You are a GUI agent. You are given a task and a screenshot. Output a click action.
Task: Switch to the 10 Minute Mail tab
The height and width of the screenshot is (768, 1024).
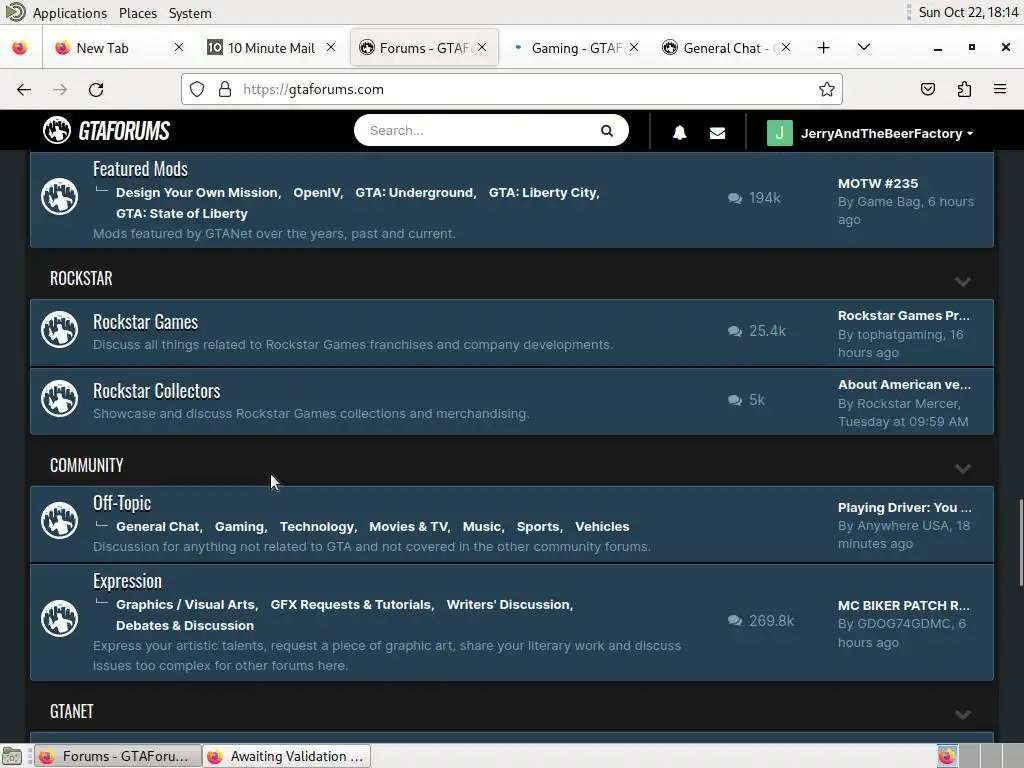click(271, 48)
